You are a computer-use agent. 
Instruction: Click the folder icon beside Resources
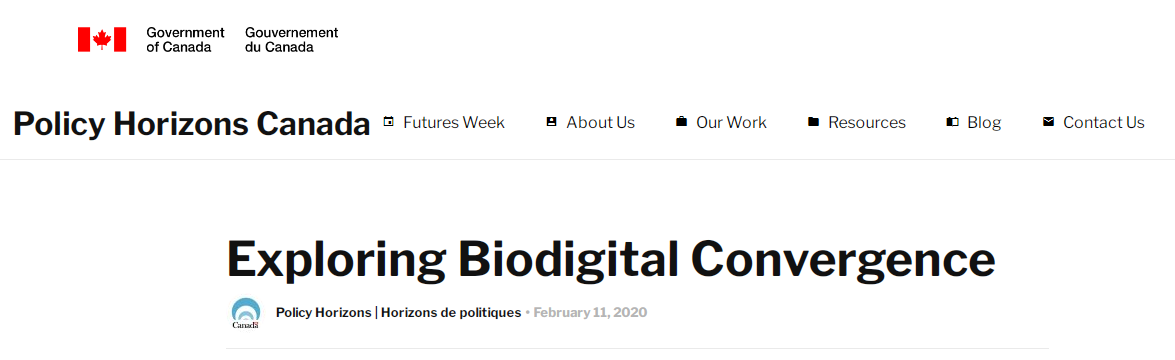pyautogui.click(x=813, y=122)
